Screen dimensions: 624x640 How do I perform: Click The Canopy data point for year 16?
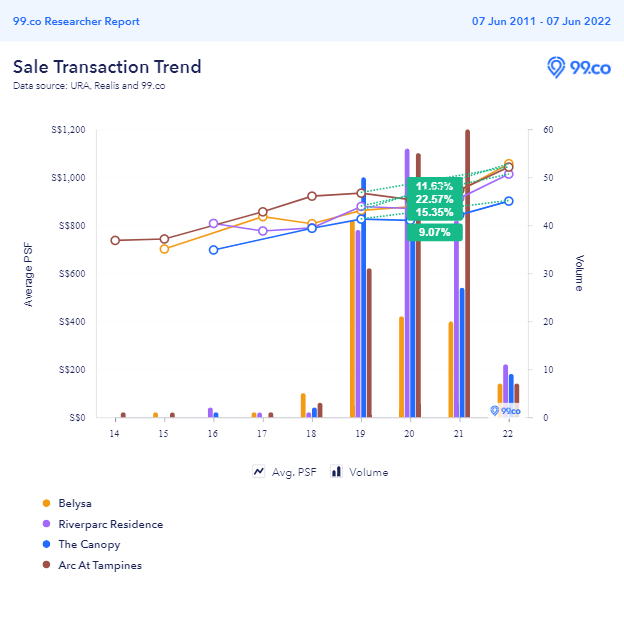pos(213,250)
